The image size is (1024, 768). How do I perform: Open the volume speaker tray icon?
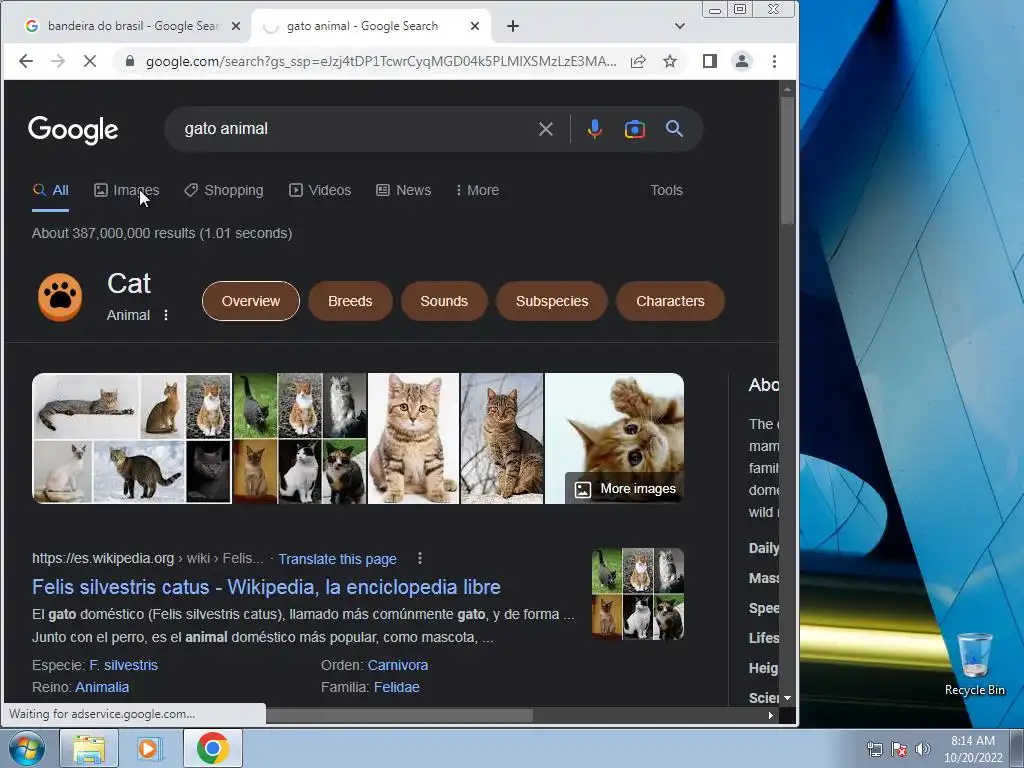click(923, 749)
